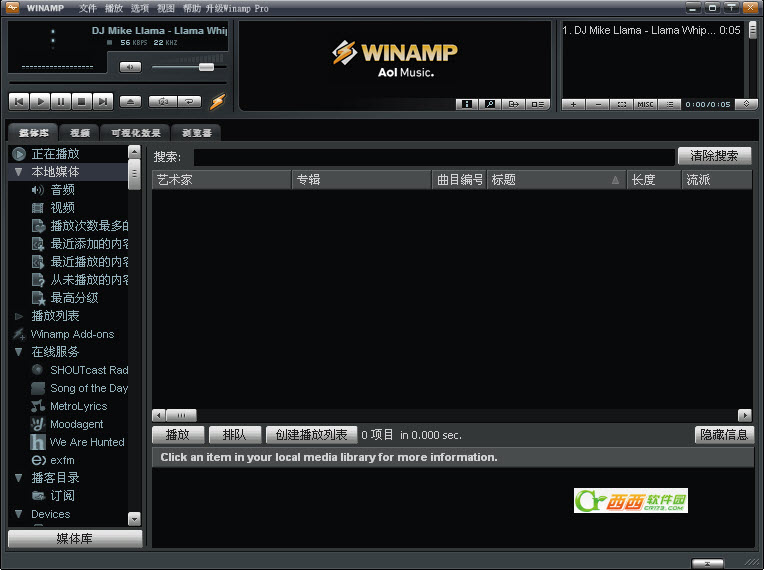
Task: Select 音频 under local media
Action: point(62,190)
